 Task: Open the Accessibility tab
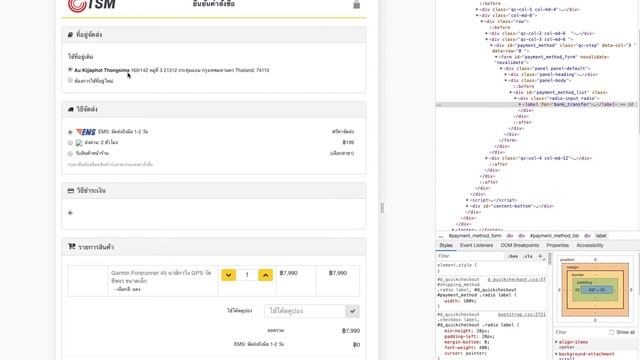point(590,245)
